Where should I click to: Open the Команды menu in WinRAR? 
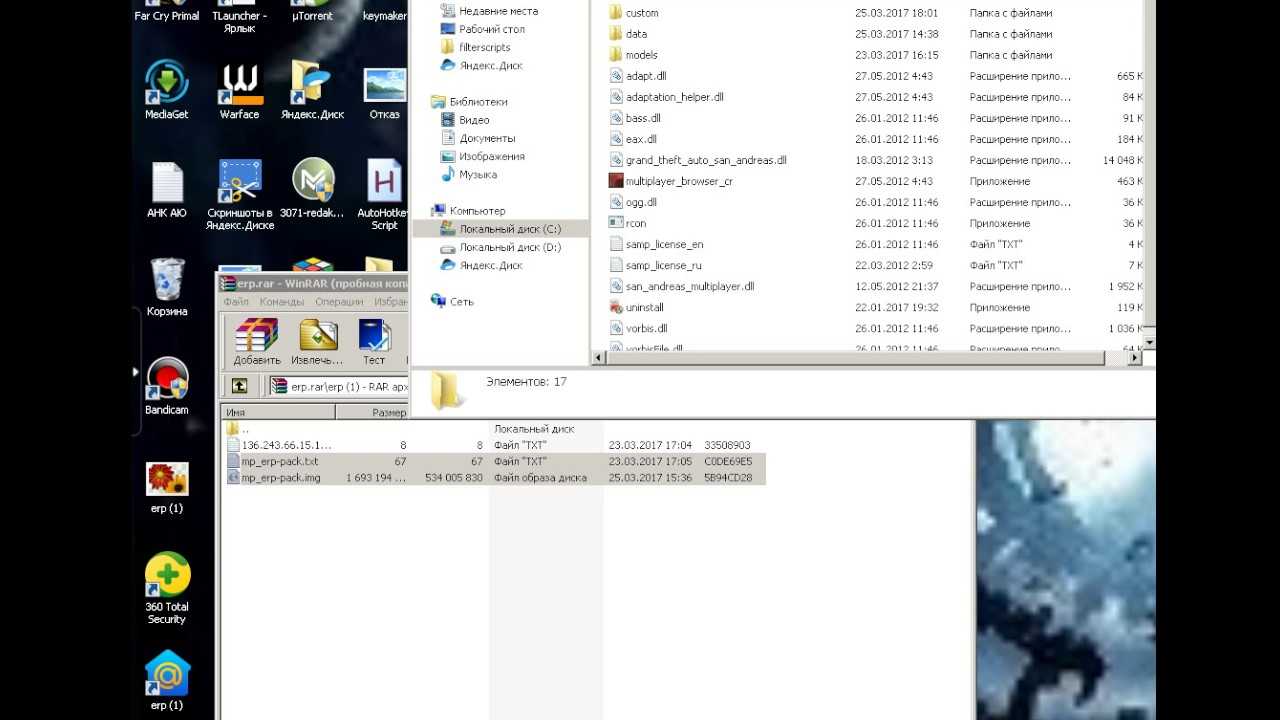coord(281,302)
